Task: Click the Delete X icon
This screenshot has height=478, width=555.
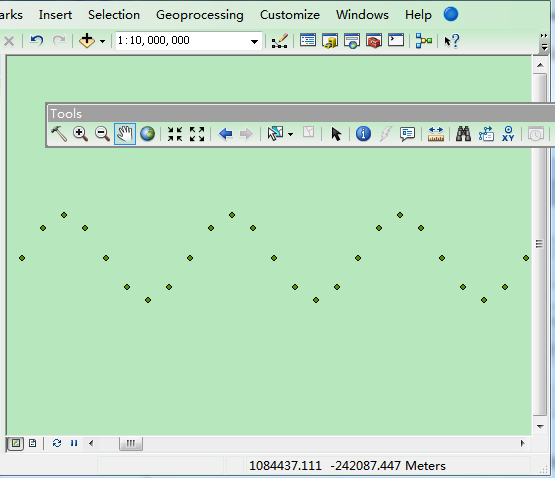Action: [x=9, y=41]
